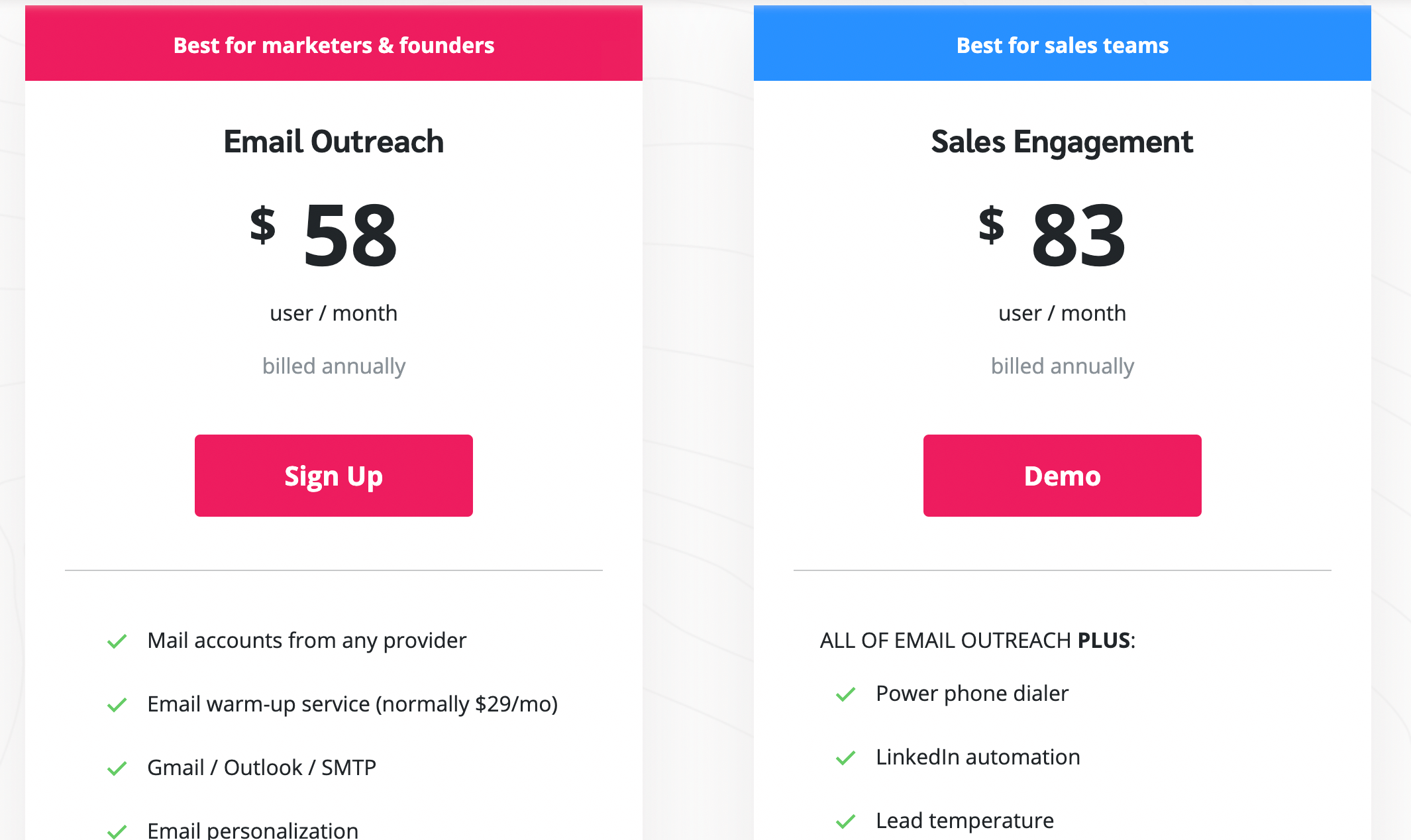Image resolution: width=1411 pixels, height=840 pixels.
Task: Click the checkmark next to LinkedIn automation
Action: [x=846, y=758]
